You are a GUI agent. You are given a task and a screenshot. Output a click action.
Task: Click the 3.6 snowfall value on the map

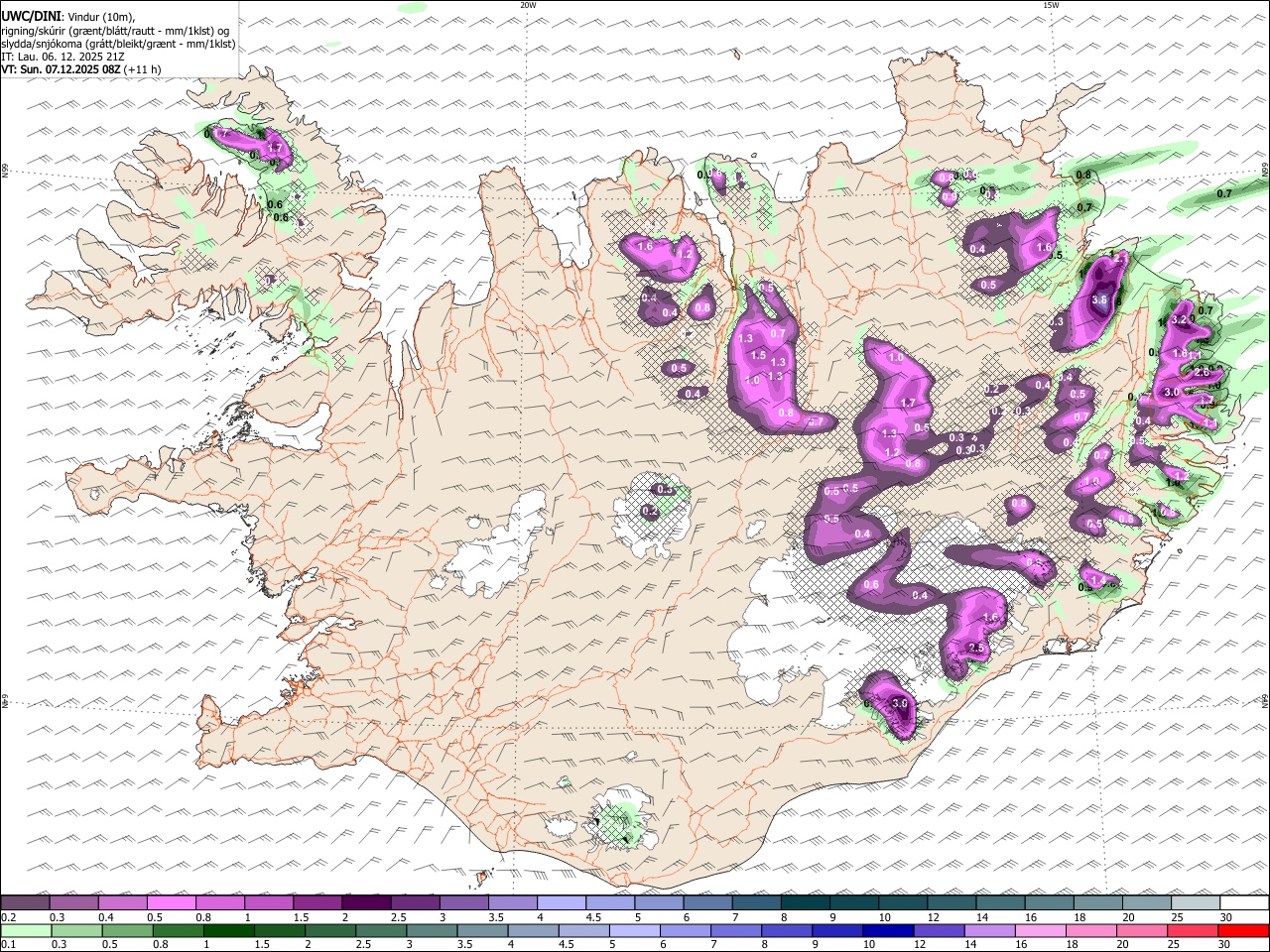[1099, 299]
